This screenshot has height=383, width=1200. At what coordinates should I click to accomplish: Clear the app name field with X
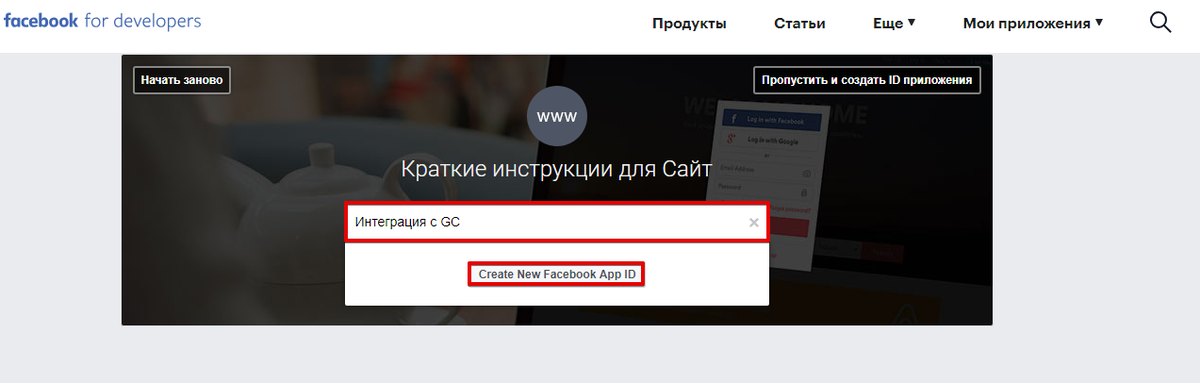[754, 223]
